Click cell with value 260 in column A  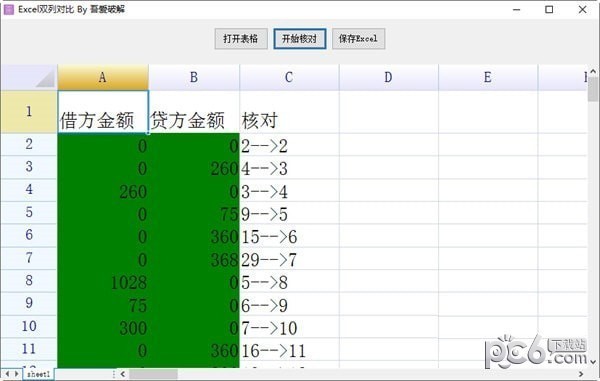pyautogui.click(x=103, y=190)
